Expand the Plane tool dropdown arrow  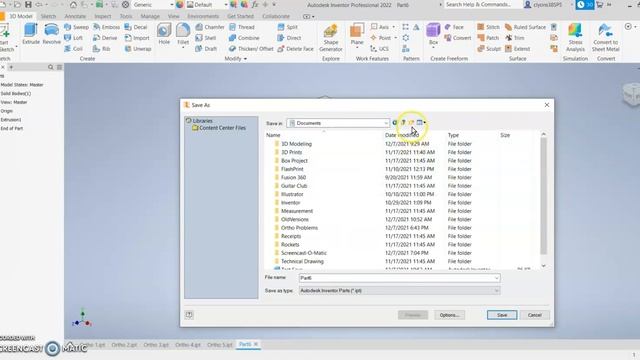coord(357,48)
